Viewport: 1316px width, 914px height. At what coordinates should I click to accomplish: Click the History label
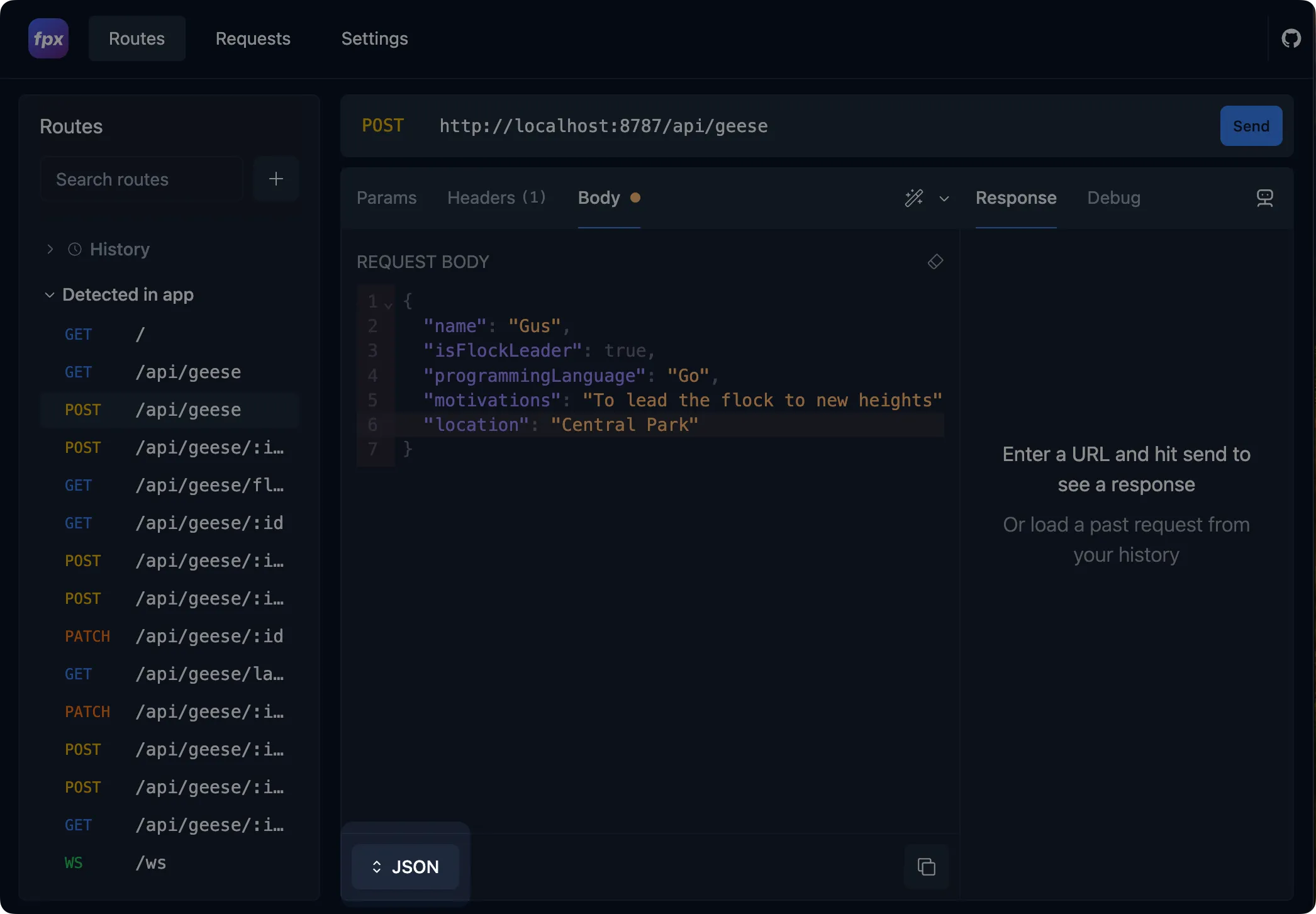120,250
